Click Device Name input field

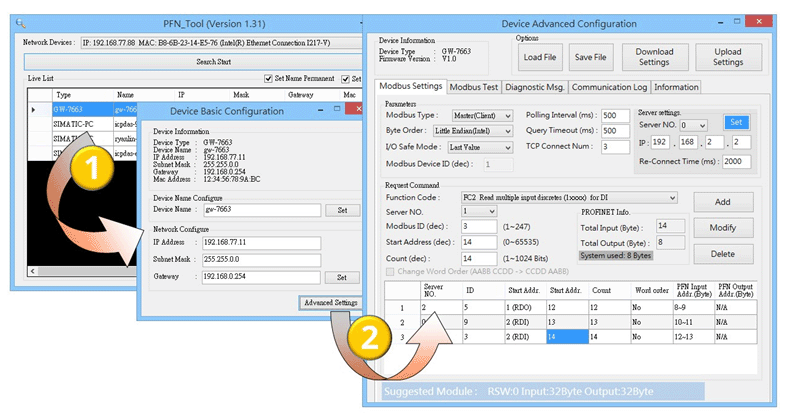(262, 210)
